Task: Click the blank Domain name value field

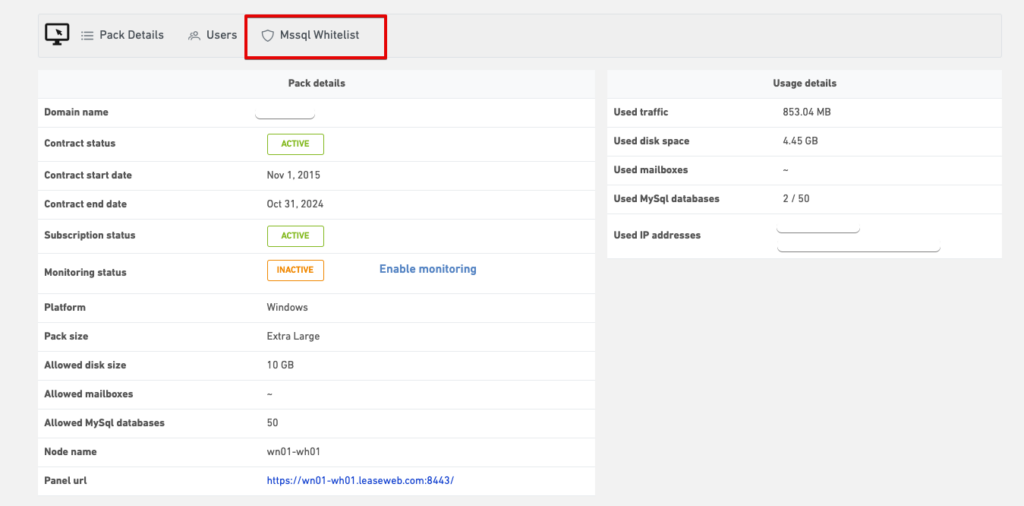Action: click(285, 114)
